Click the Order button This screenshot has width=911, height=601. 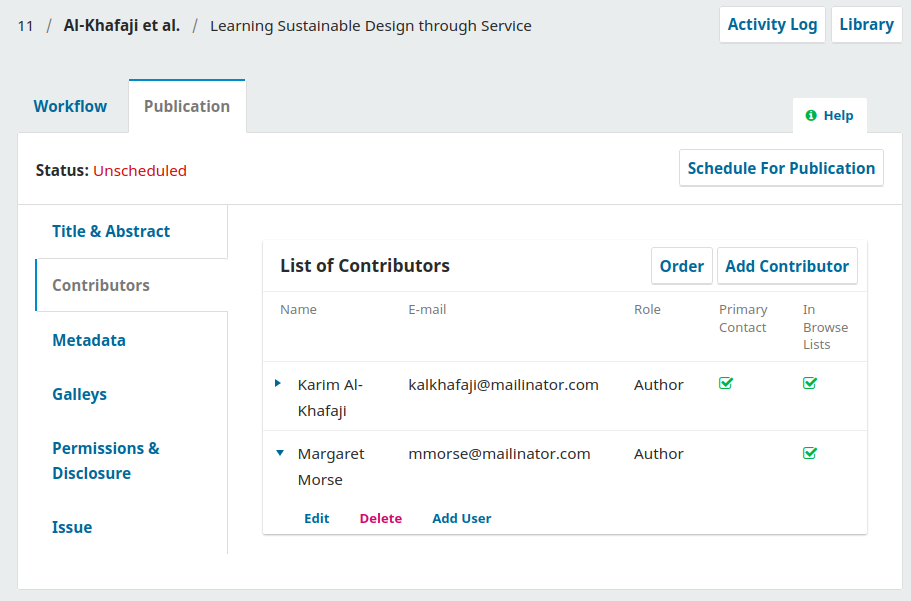(x=682, y=266)
